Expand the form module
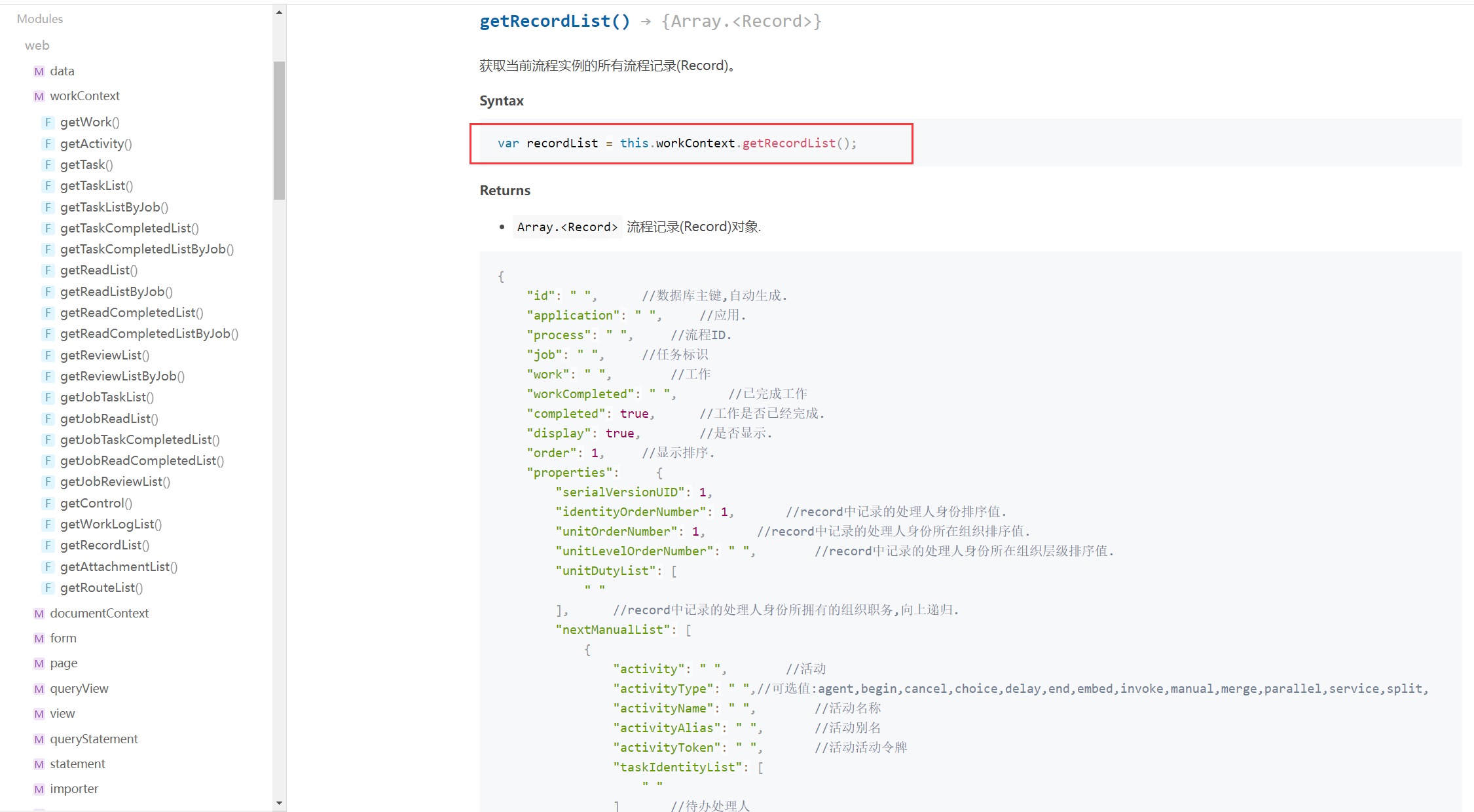Screen dimensions: 1474x812 63,638
